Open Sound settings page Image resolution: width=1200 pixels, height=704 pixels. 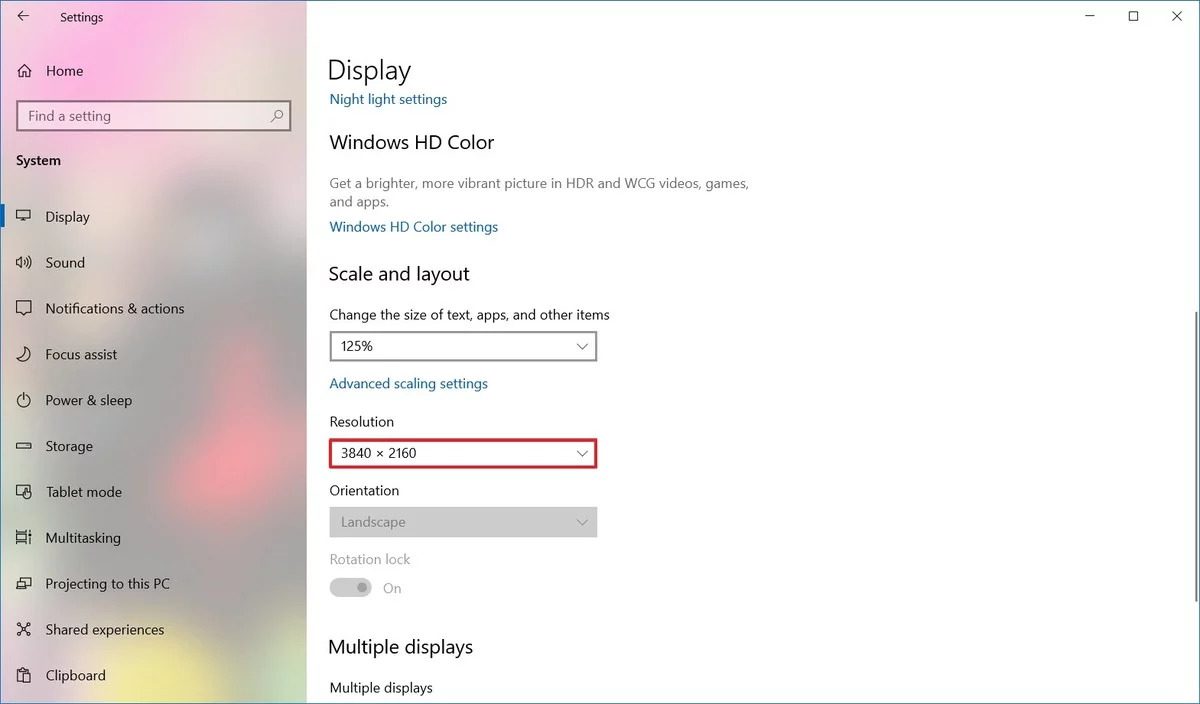pos(153,263)
